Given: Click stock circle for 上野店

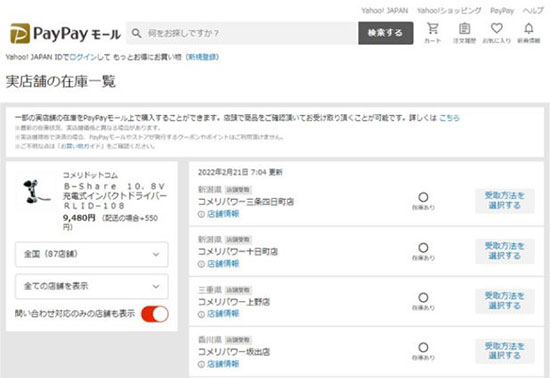Looking at the screenshot, I should [x=423, y=297].
